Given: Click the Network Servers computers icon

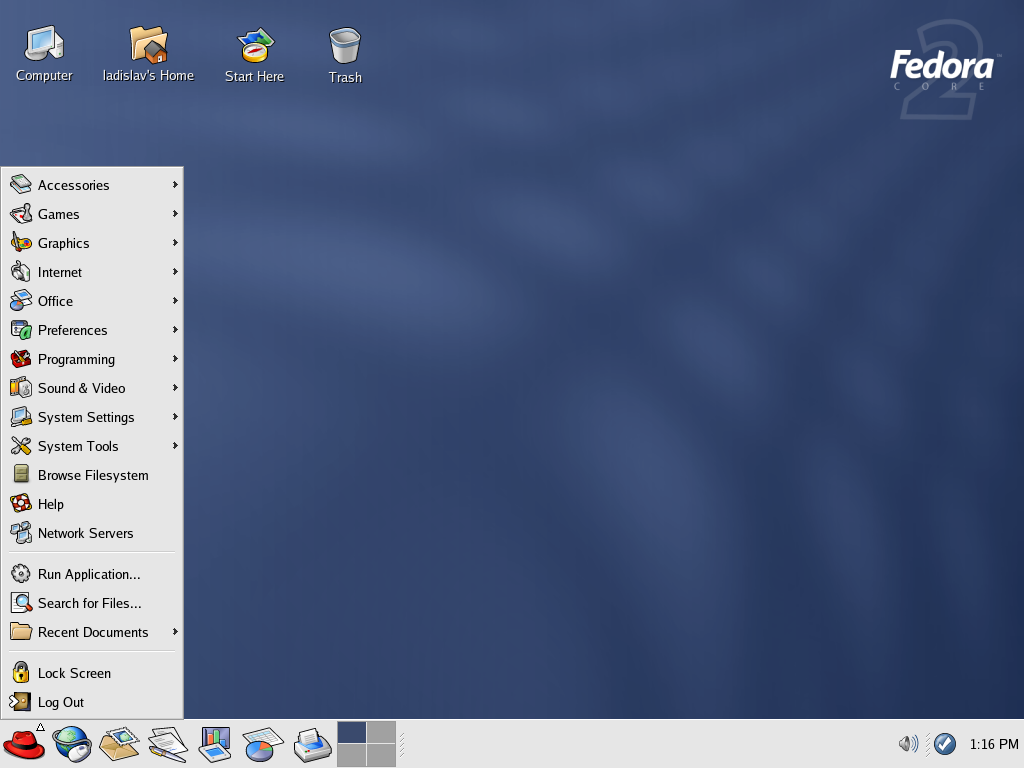Looking at the screenshot, I should 21,533.
